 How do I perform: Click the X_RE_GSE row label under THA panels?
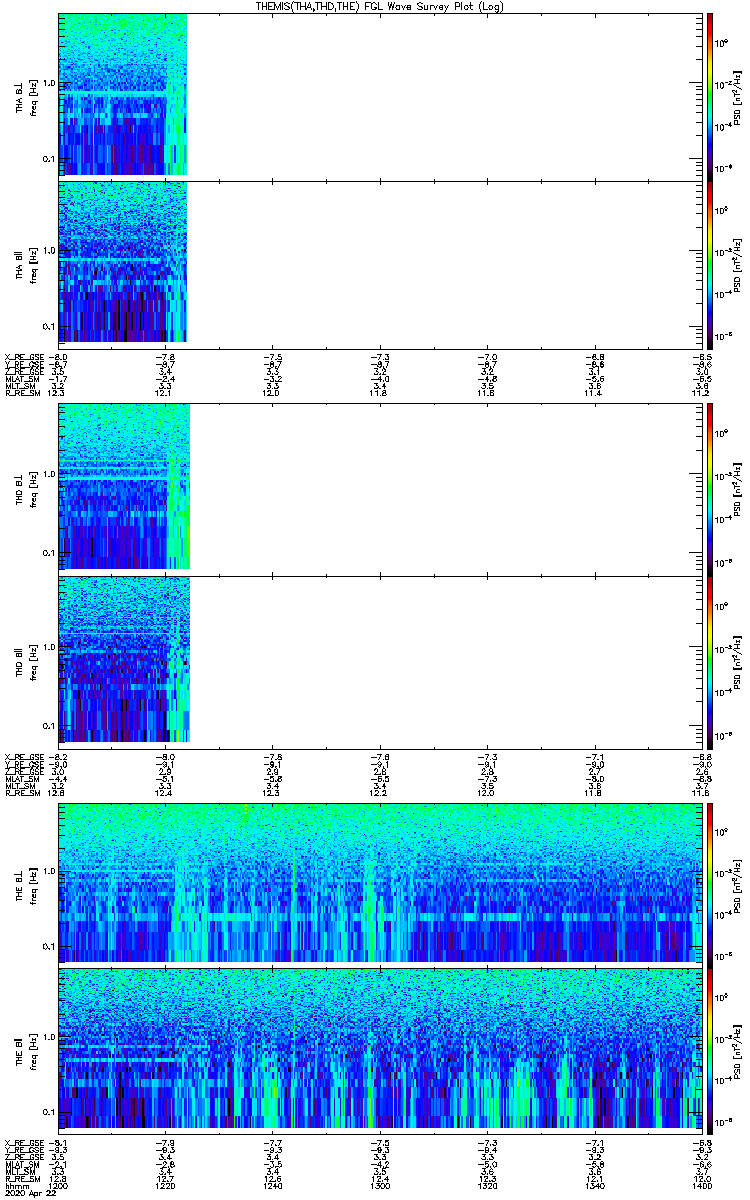22,356
